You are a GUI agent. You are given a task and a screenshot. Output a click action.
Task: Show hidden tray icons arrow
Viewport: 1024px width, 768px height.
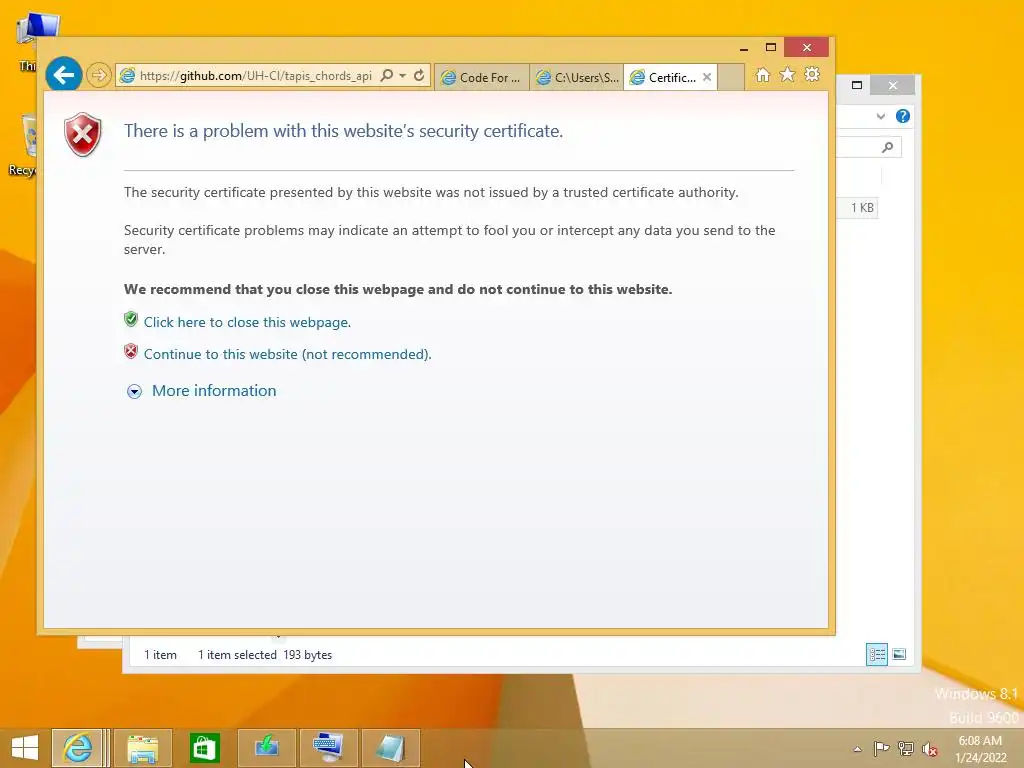click(x=857, y=749)
